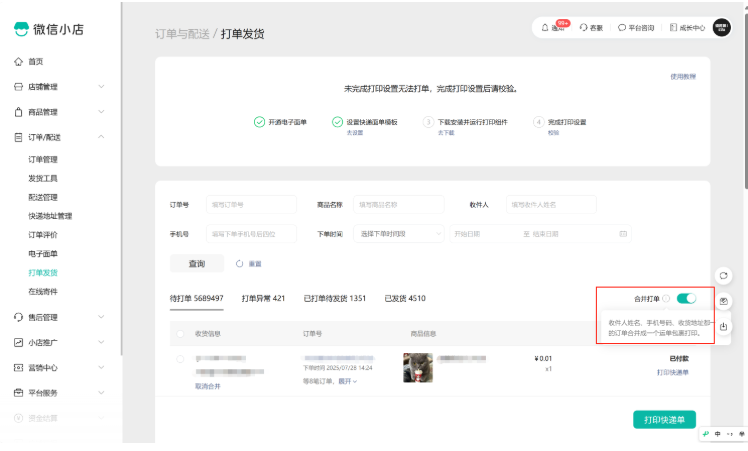This screenshot has height=451, width=748.
Task: Open 平台咨询 chat bubble icon
Action: [x=622, y=28]
